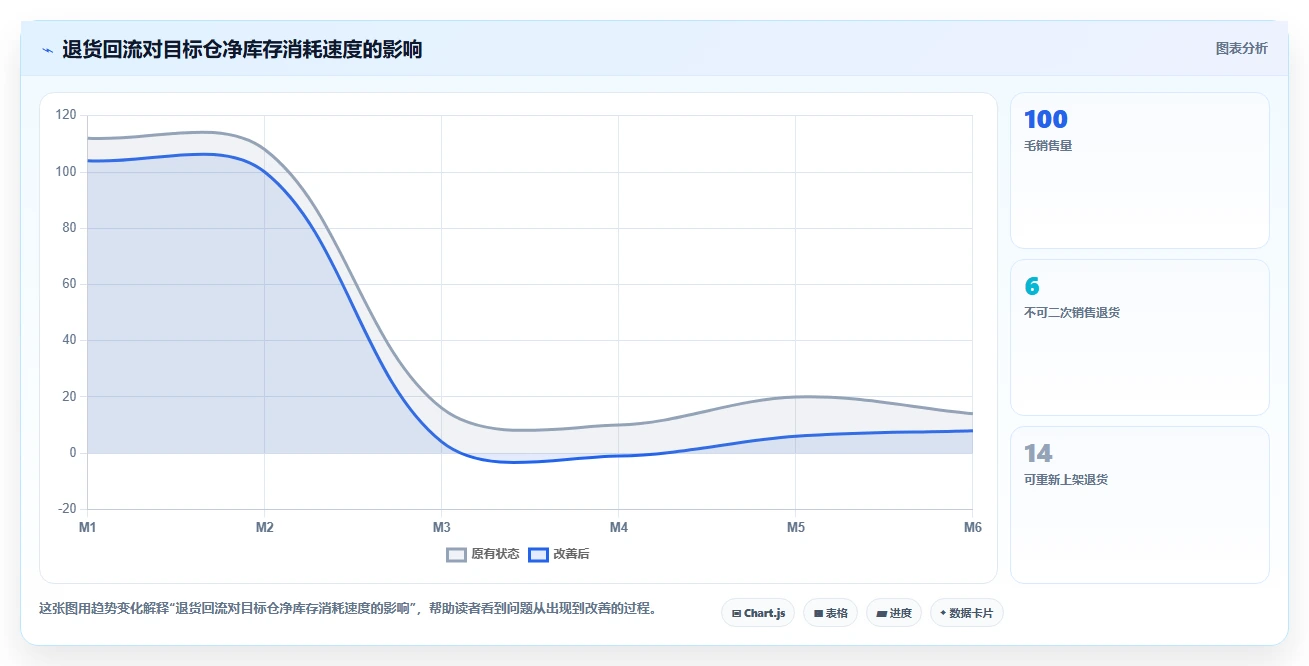Screen dimensions: 1309x666
Task: Click the Chart.js tag icon
Action: 736,613
